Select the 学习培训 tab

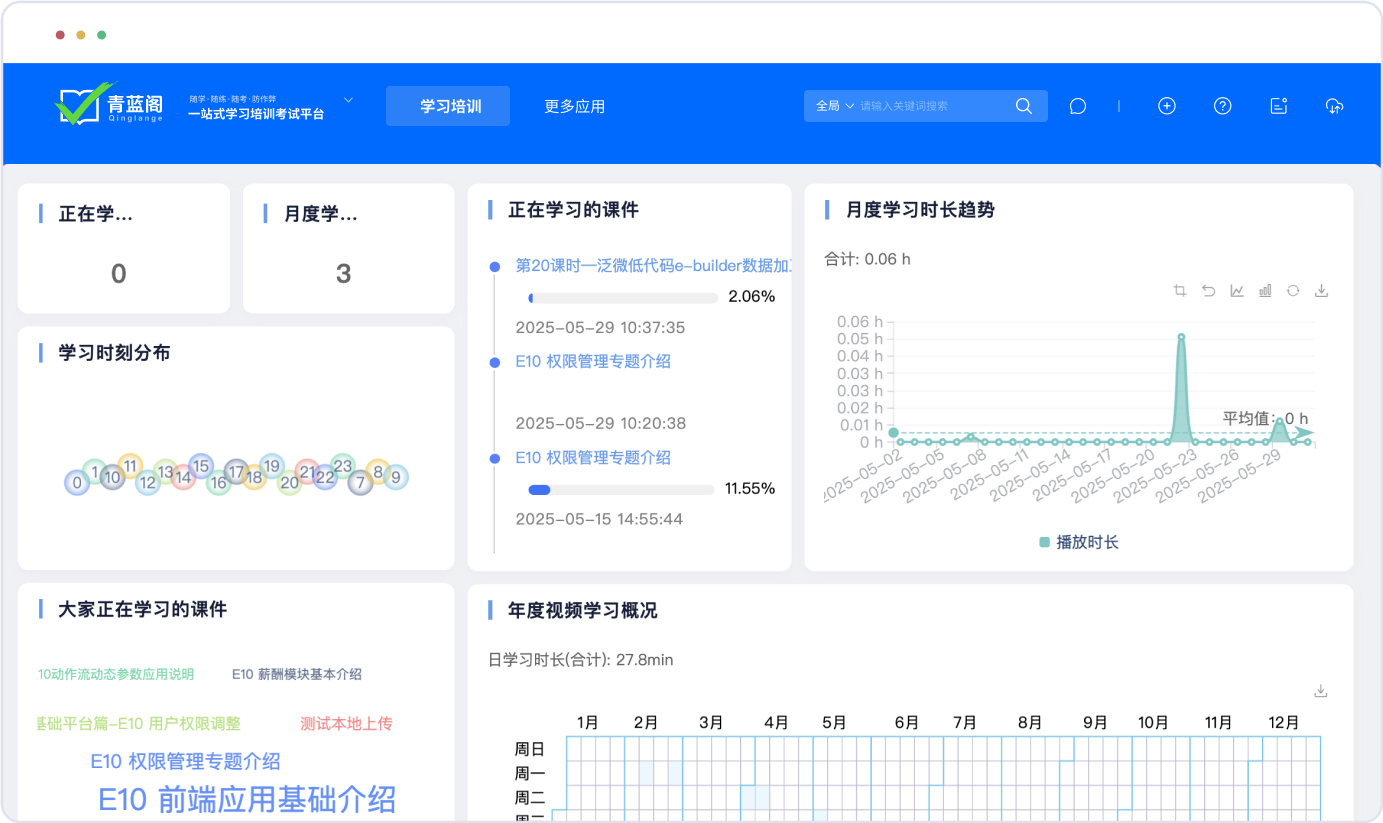click(x=448, y=106)
